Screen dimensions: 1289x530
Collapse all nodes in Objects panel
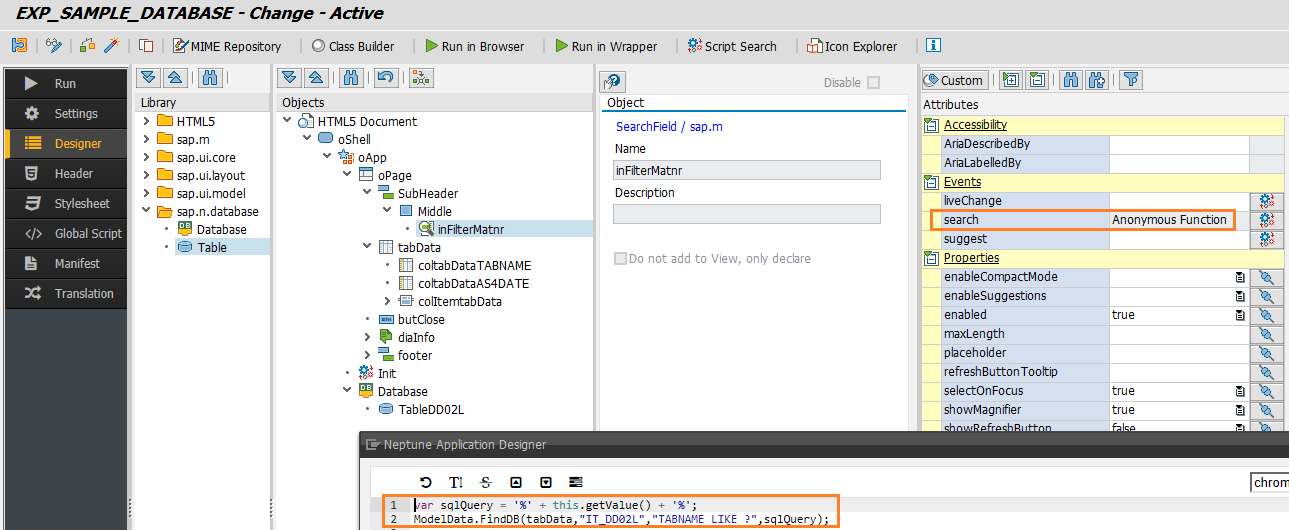point(315,78)
